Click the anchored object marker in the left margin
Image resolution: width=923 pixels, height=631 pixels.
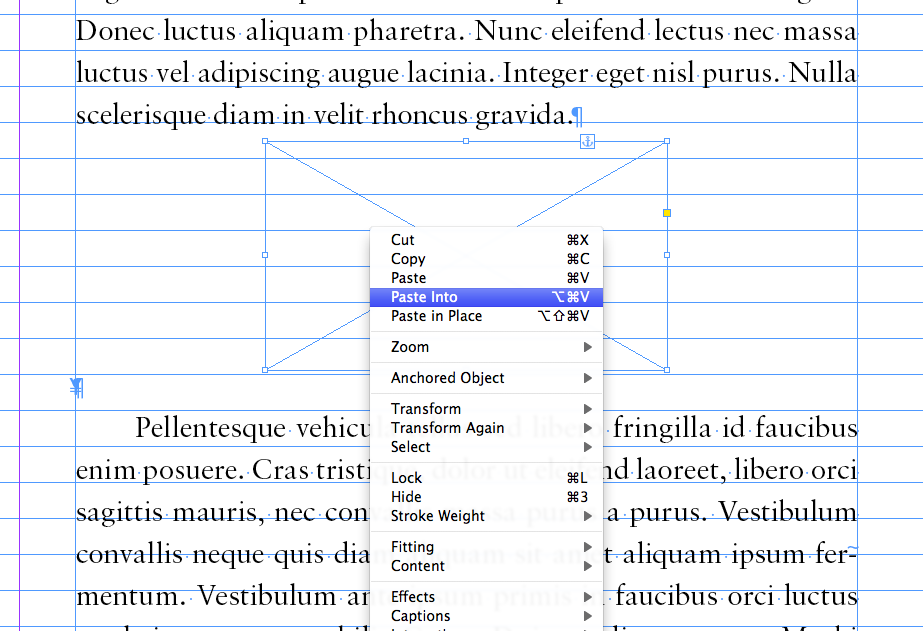point(77,387)
